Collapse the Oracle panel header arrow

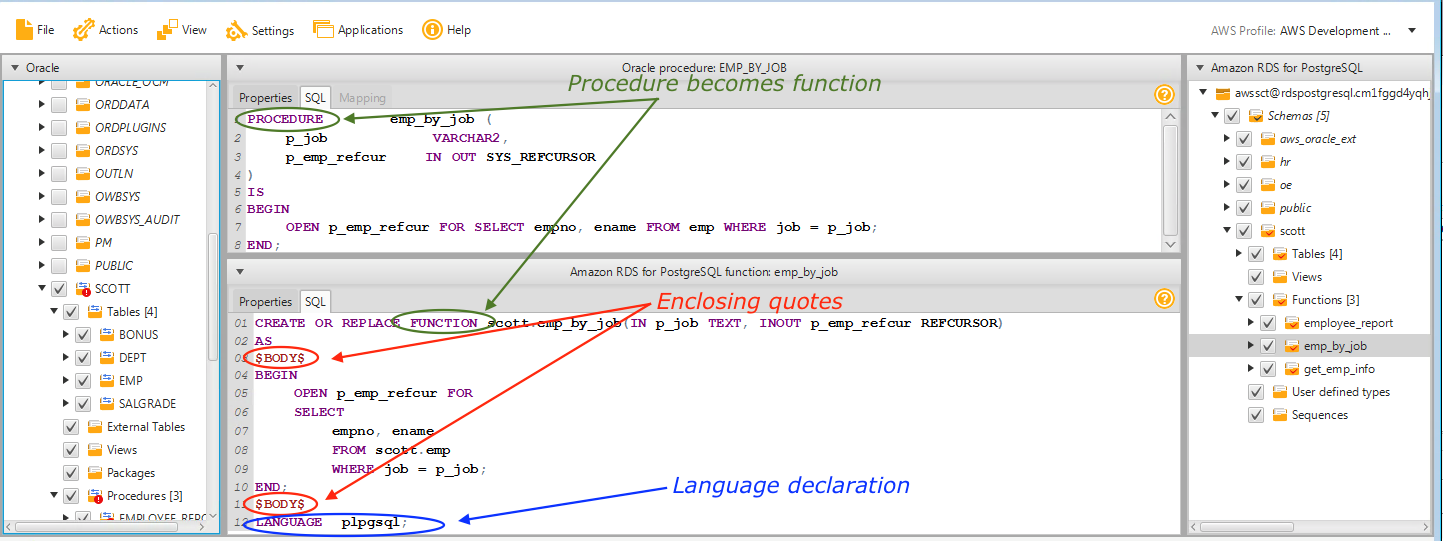point(14,68)
